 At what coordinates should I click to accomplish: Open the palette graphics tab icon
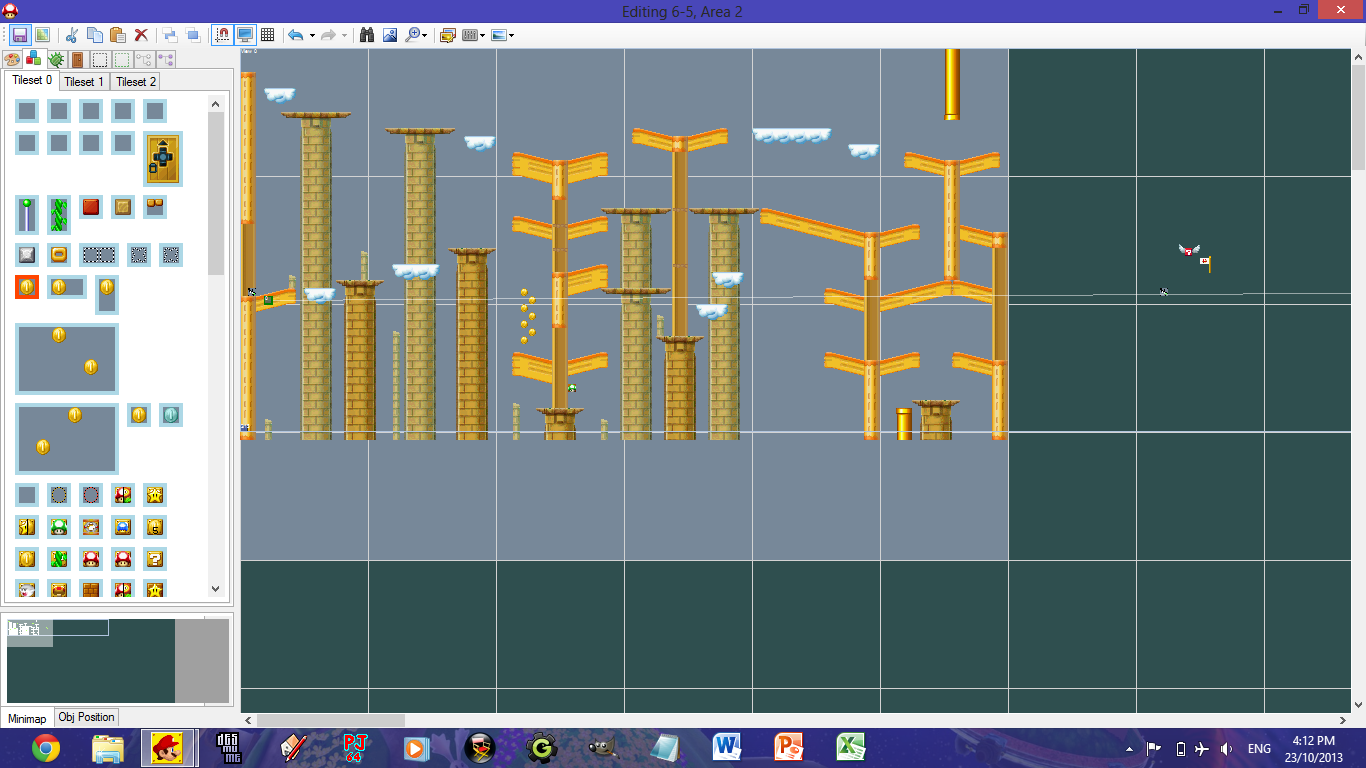pos(13,59)
